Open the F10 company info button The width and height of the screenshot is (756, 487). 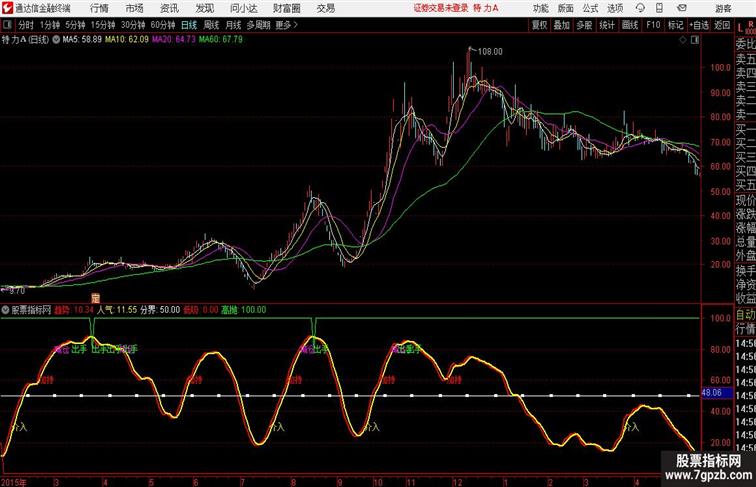coord(653,25)
